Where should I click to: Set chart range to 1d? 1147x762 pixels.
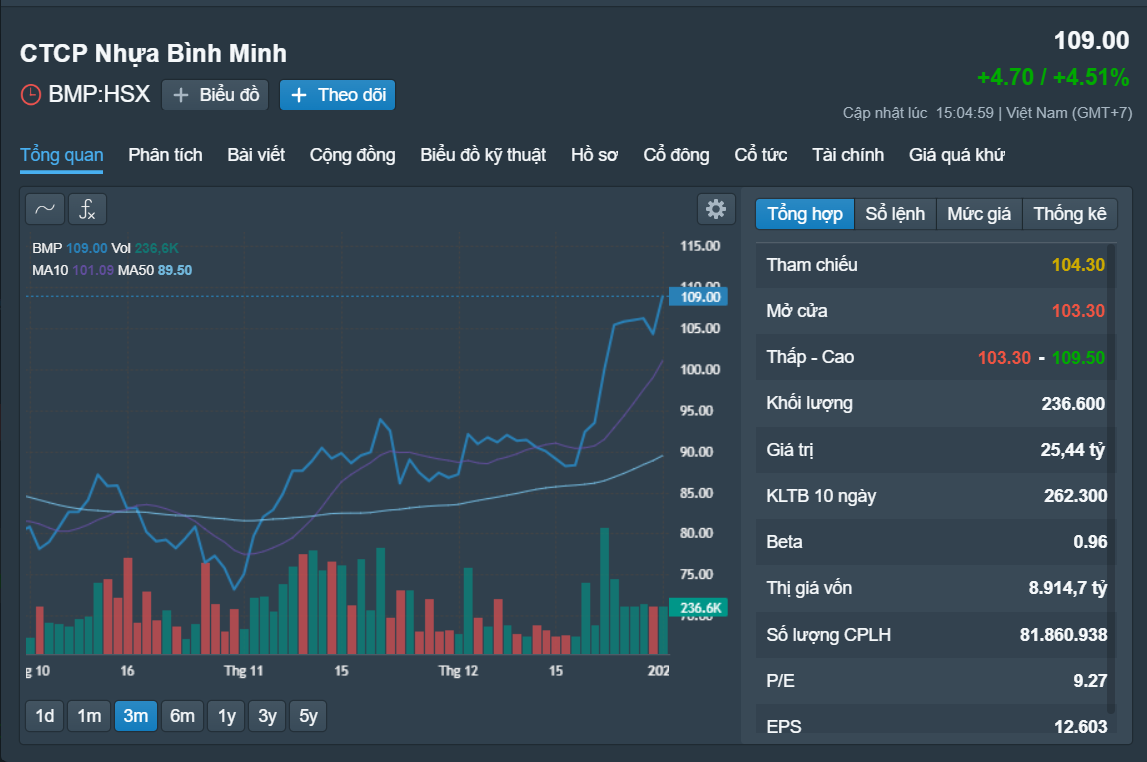(45, 716)
